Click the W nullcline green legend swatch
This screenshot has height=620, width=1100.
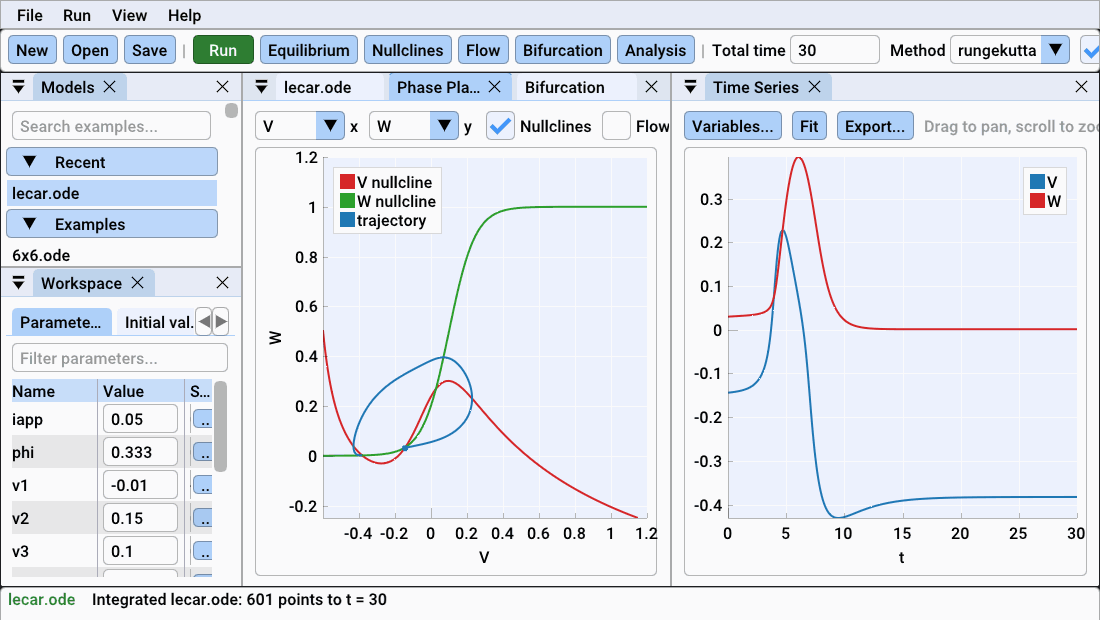coord(347,201)
